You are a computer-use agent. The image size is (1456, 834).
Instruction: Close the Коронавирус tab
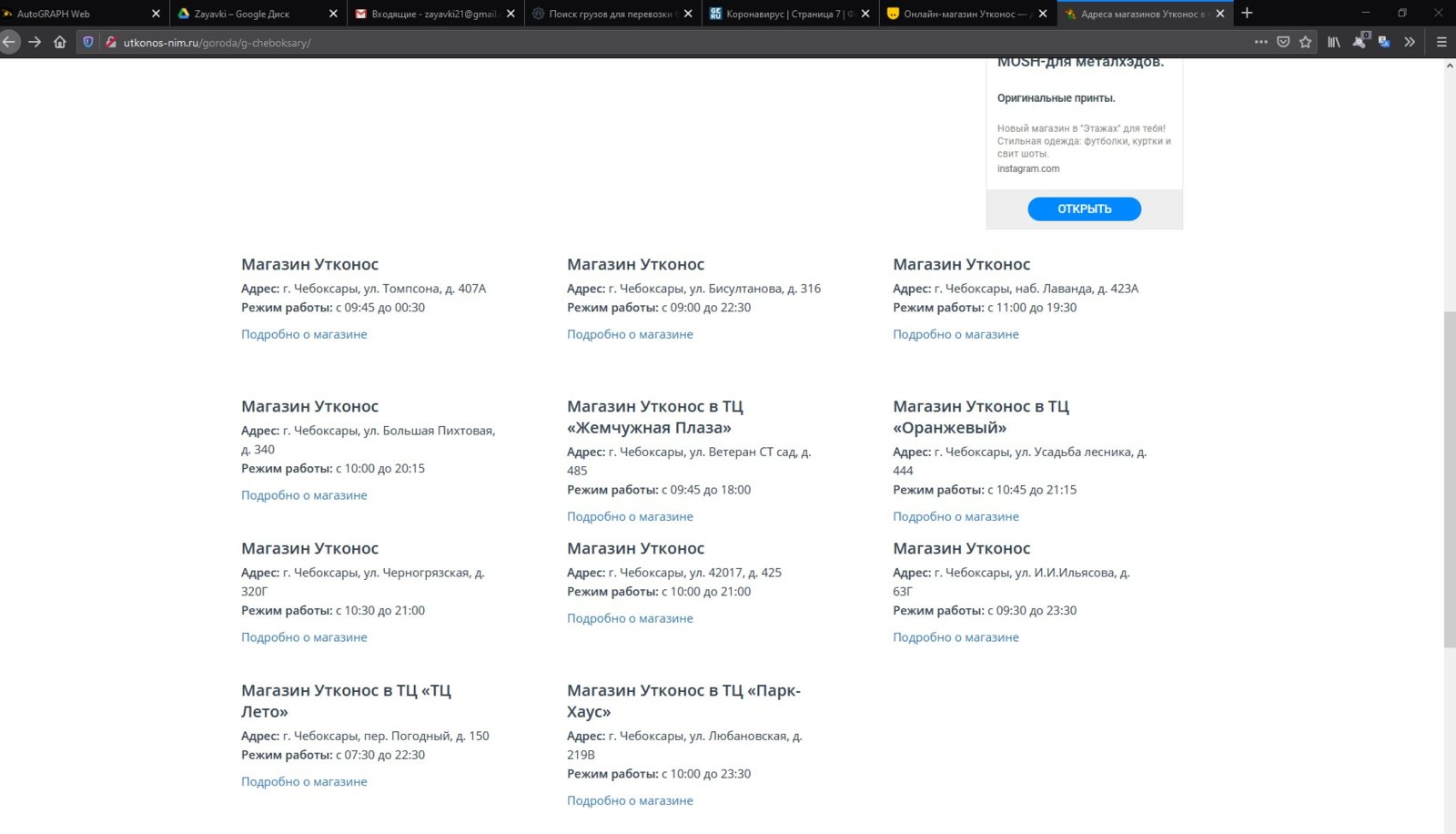tap(865, 14)
